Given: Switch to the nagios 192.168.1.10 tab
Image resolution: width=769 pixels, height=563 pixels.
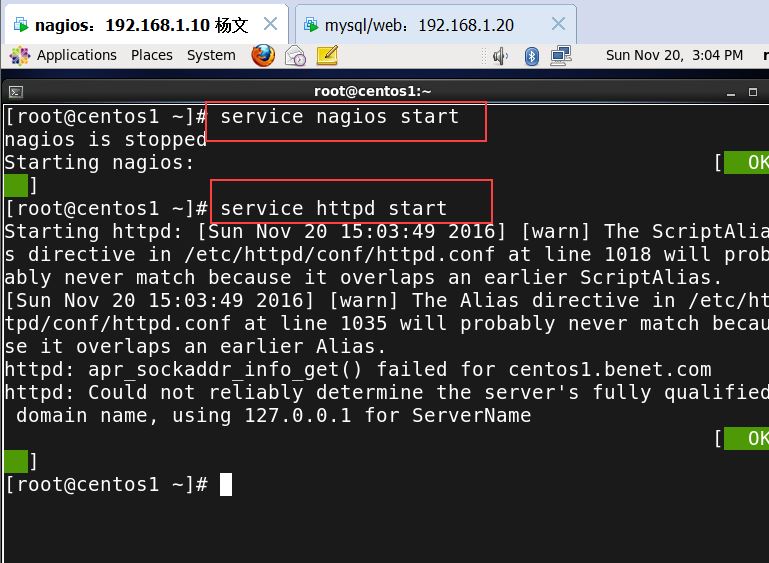Looking at the screenshot, I should 146,25.
